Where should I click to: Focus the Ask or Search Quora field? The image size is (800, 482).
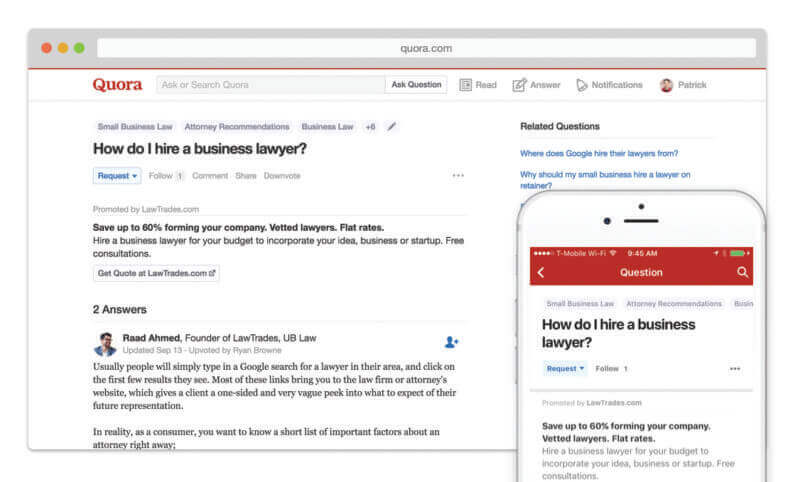(x=271, y=85)
